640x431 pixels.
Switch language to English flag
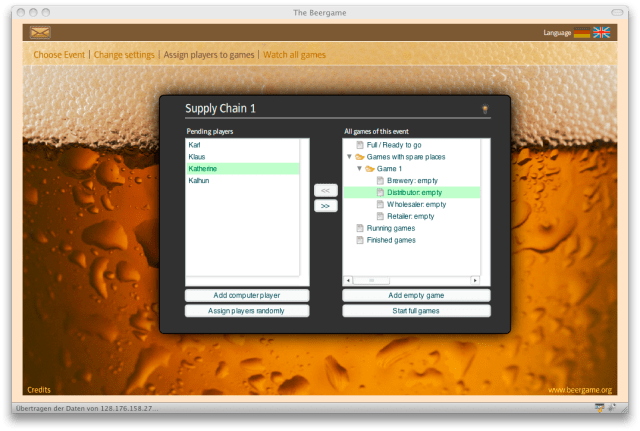point(601,33)
